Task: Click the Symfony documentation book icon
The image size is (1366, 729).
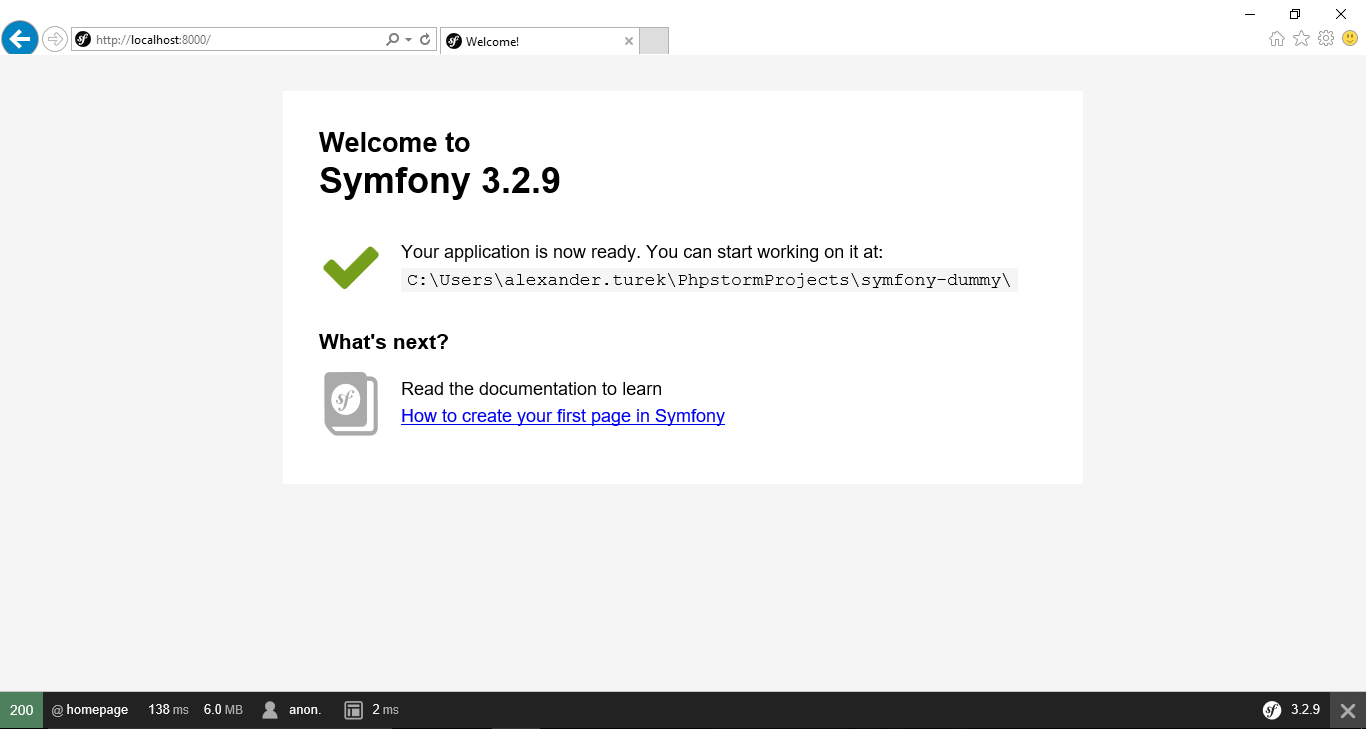Action: [x=351, y=404]
